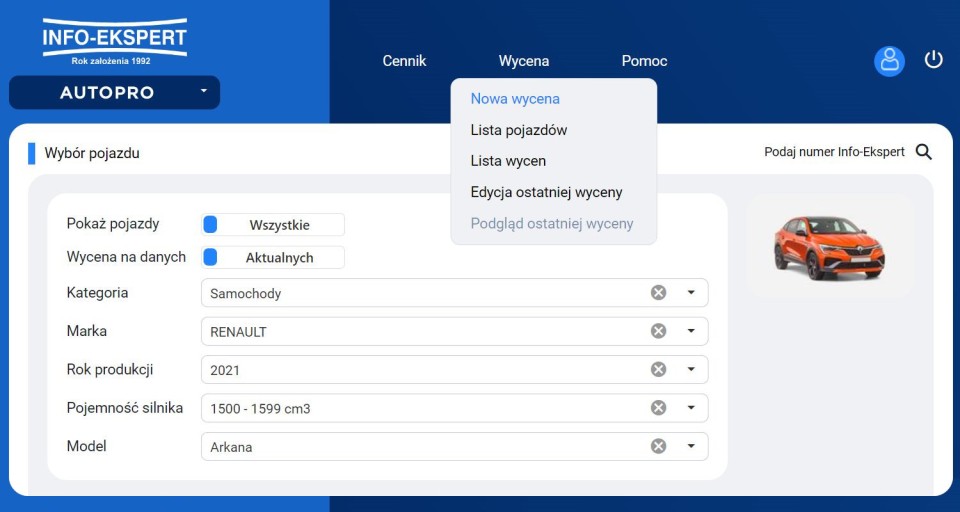Open the Pomoc menu
The image size is (960, 512).
(x=644, y=61)
